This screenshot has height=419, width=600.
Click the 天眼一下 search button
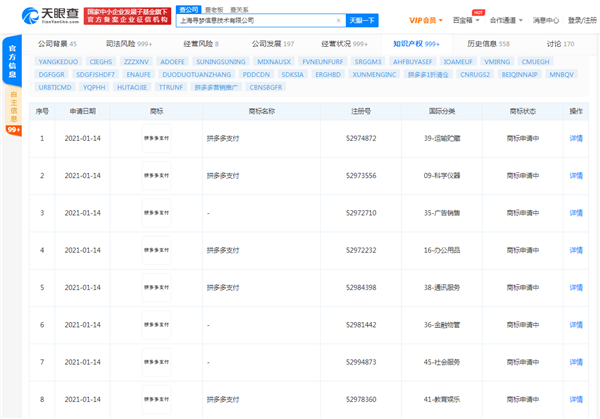coord(362,19)
